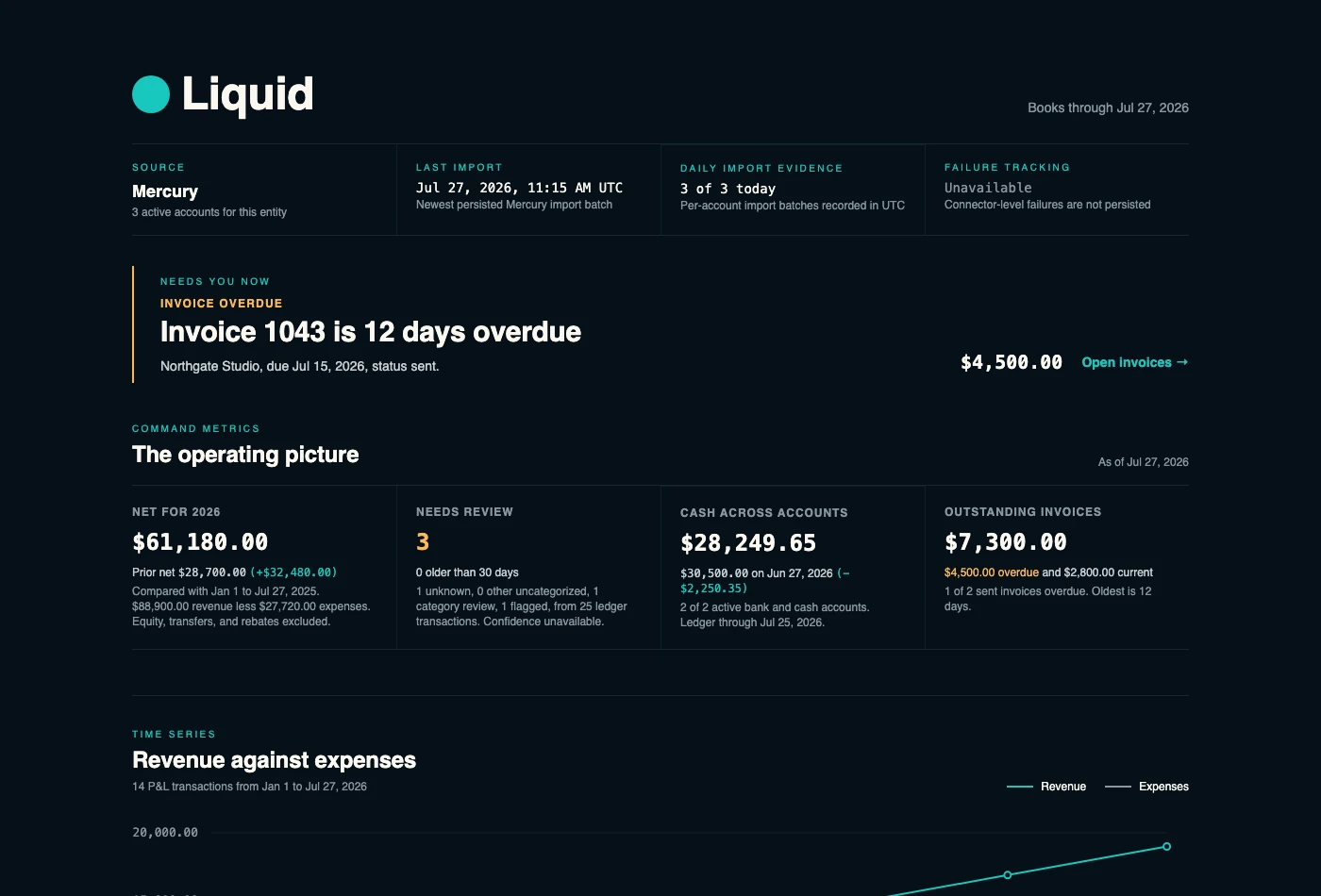Screen dimensions: 1321x896
Task: Click the $28,249.65 cash value
Action: [x=748, y=543]
